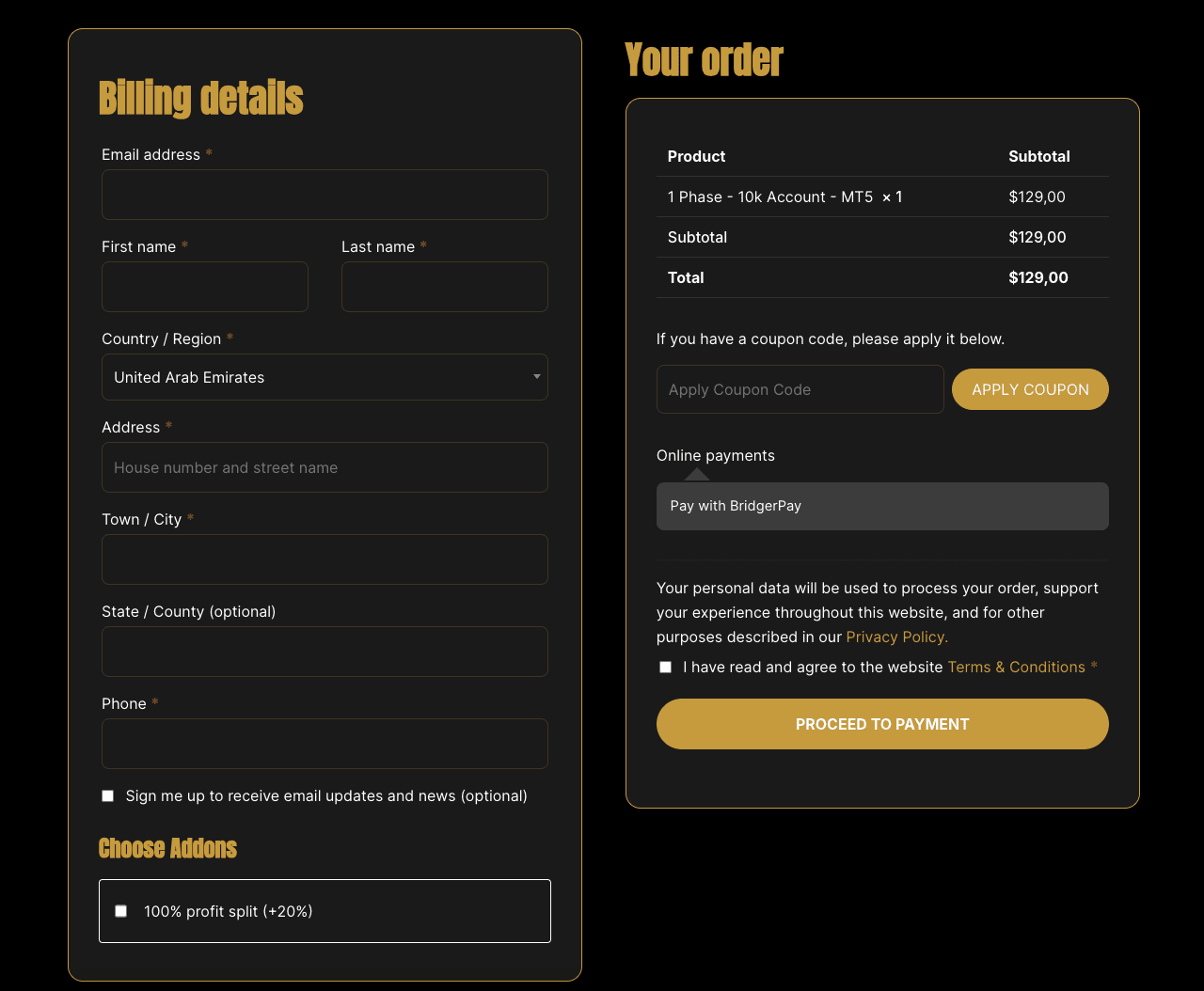Open the Terms & Conditions link
The height and width of the screenshot is (991, 1204).
point(1016,667)
